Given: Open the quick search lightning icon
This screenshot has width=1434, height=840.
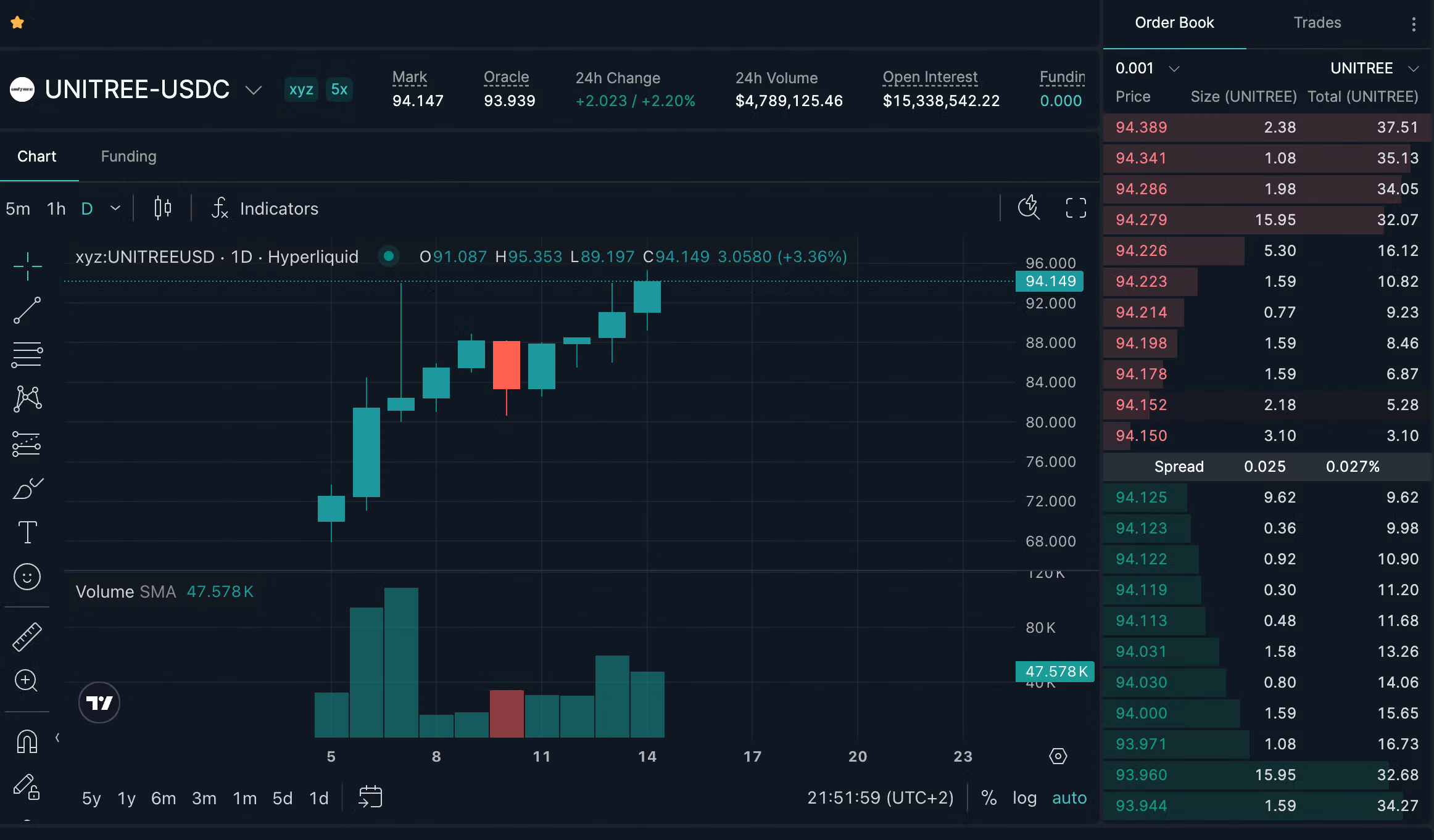Looking at the screenshot, I should point(1029,208).
